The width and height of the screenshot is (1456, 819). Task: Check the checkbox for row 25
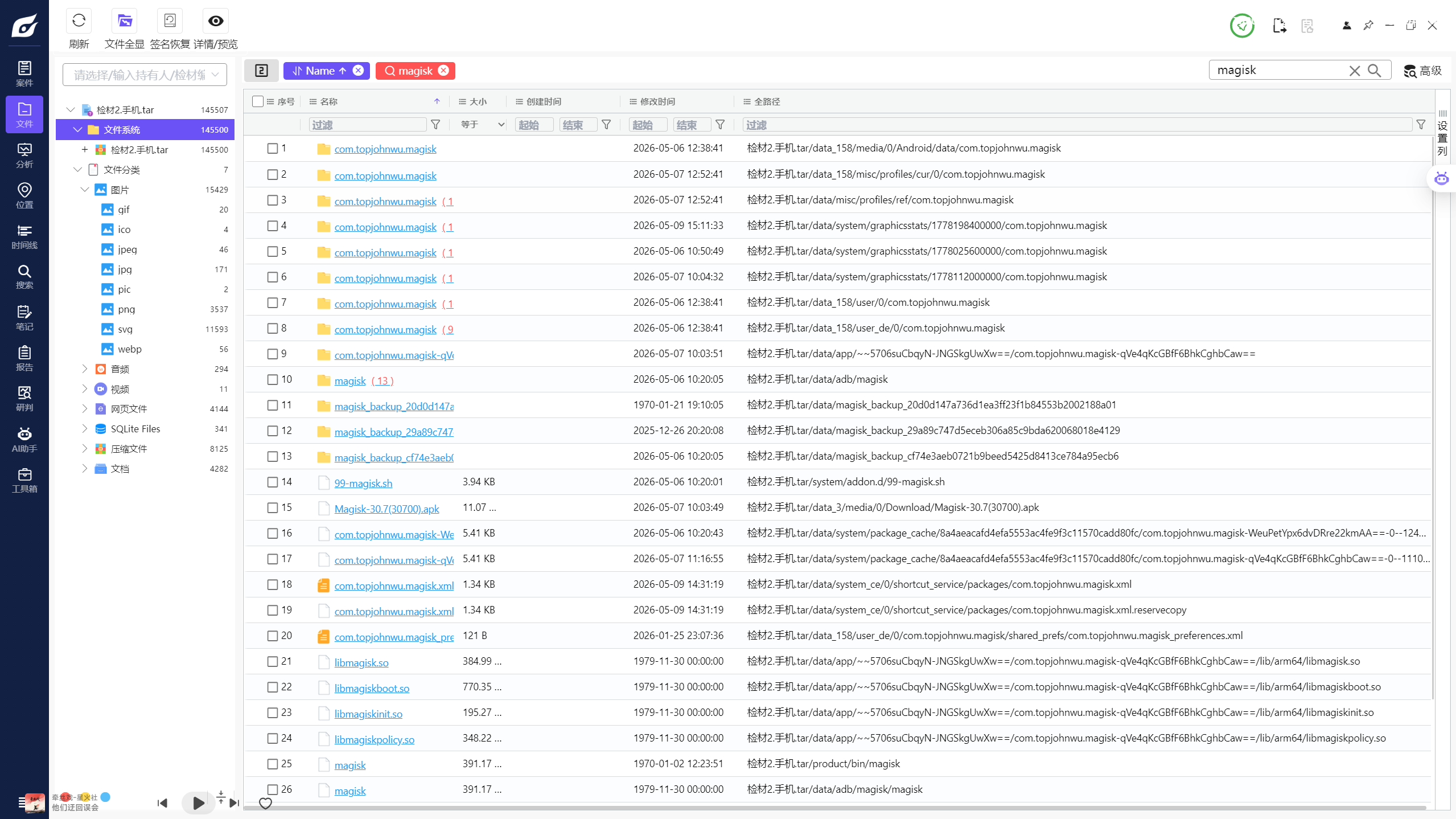tap(273, 764)
